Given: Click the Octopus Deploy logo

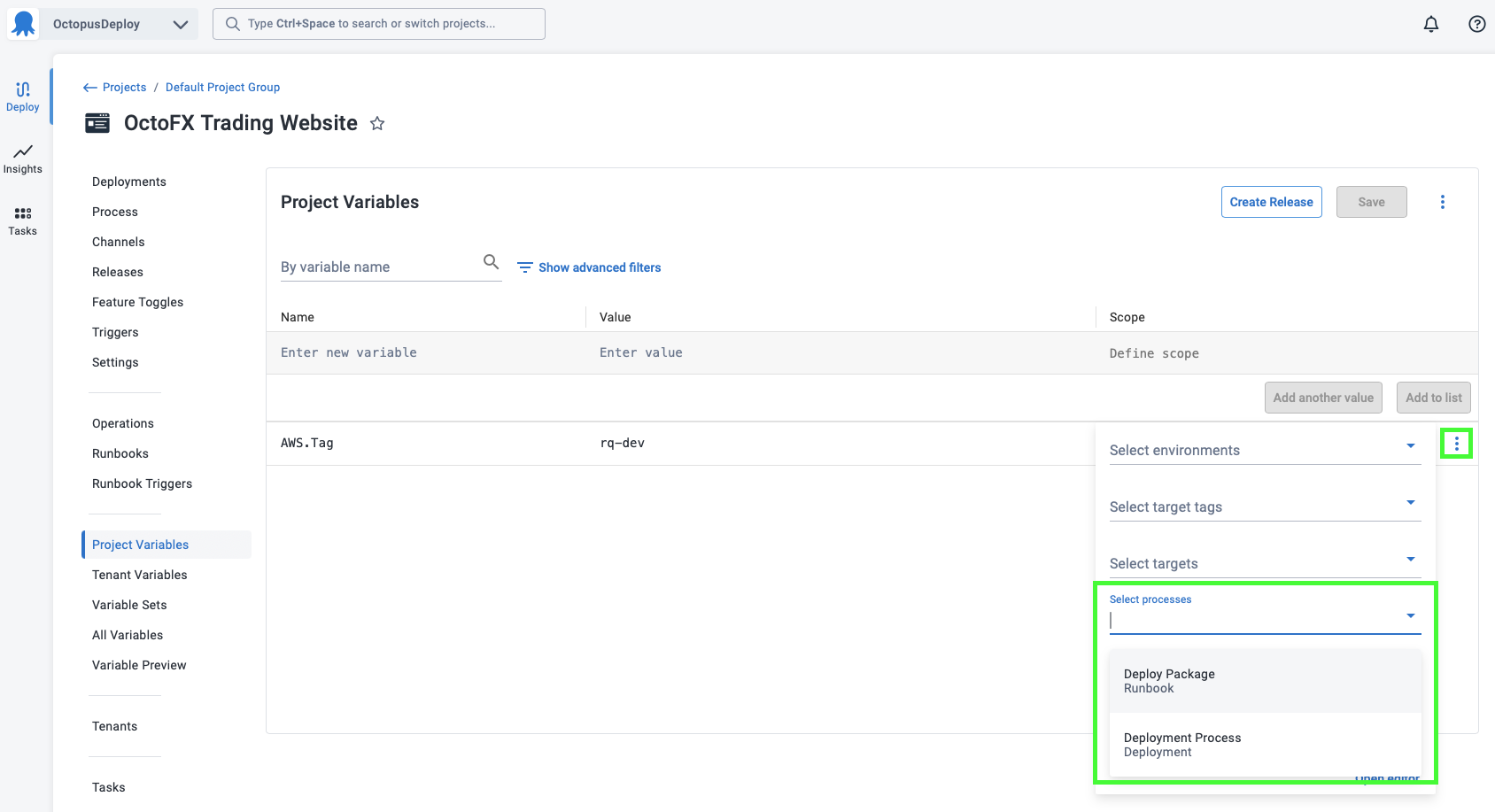Looking at the screenshot, I should (23, 24).
